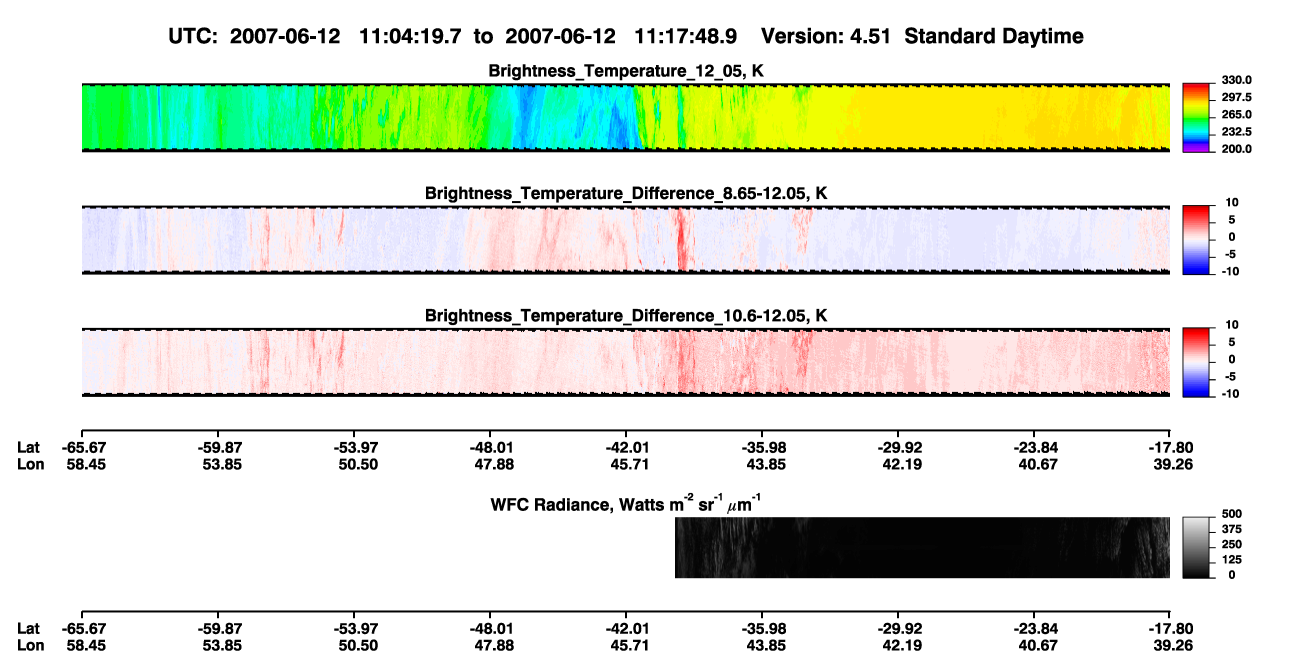
Task: Click longitude 39.26 below the WFC Radiance panel
Action: 1173,644
